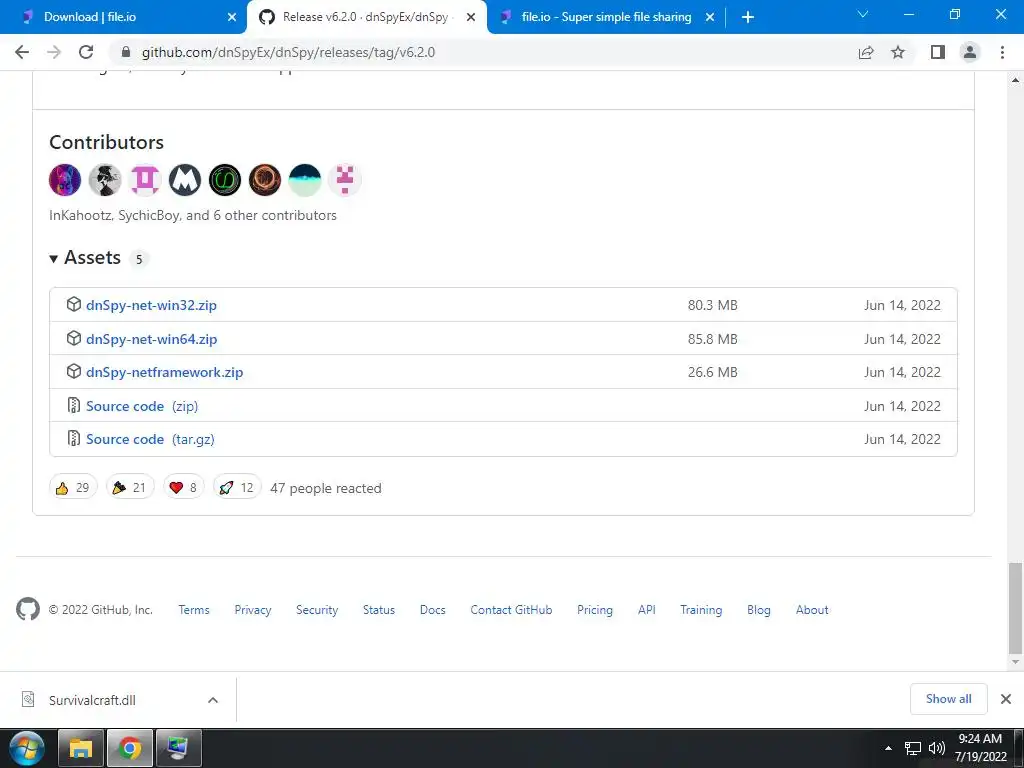Click the 47 people reacted text
The image size is (1024, 768).
click(x=326, y=488)
